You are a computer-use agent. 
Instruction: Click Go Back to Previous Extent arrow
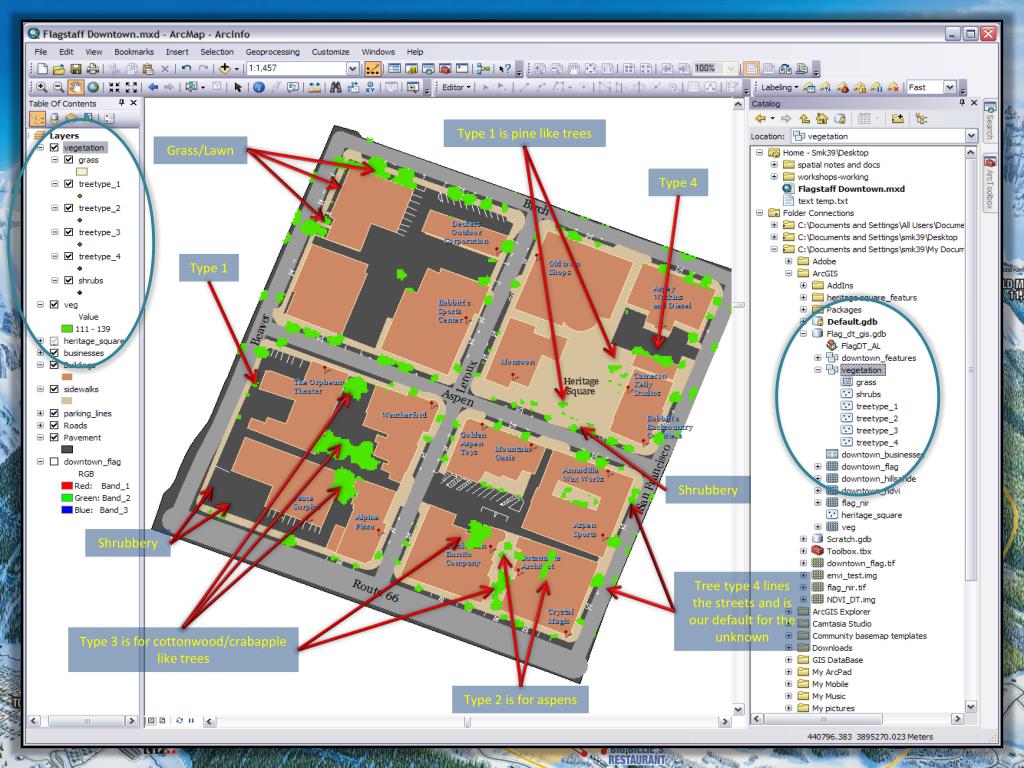[x=154, y=87]
